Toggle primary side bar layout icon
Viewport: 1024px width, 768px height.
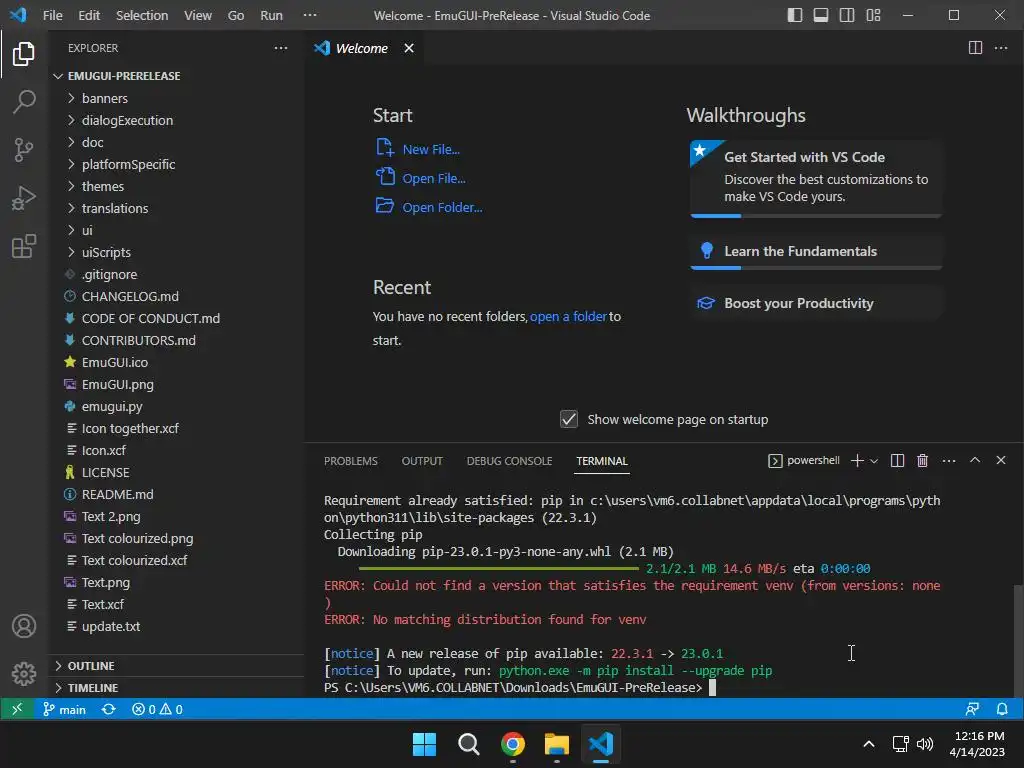795,15
